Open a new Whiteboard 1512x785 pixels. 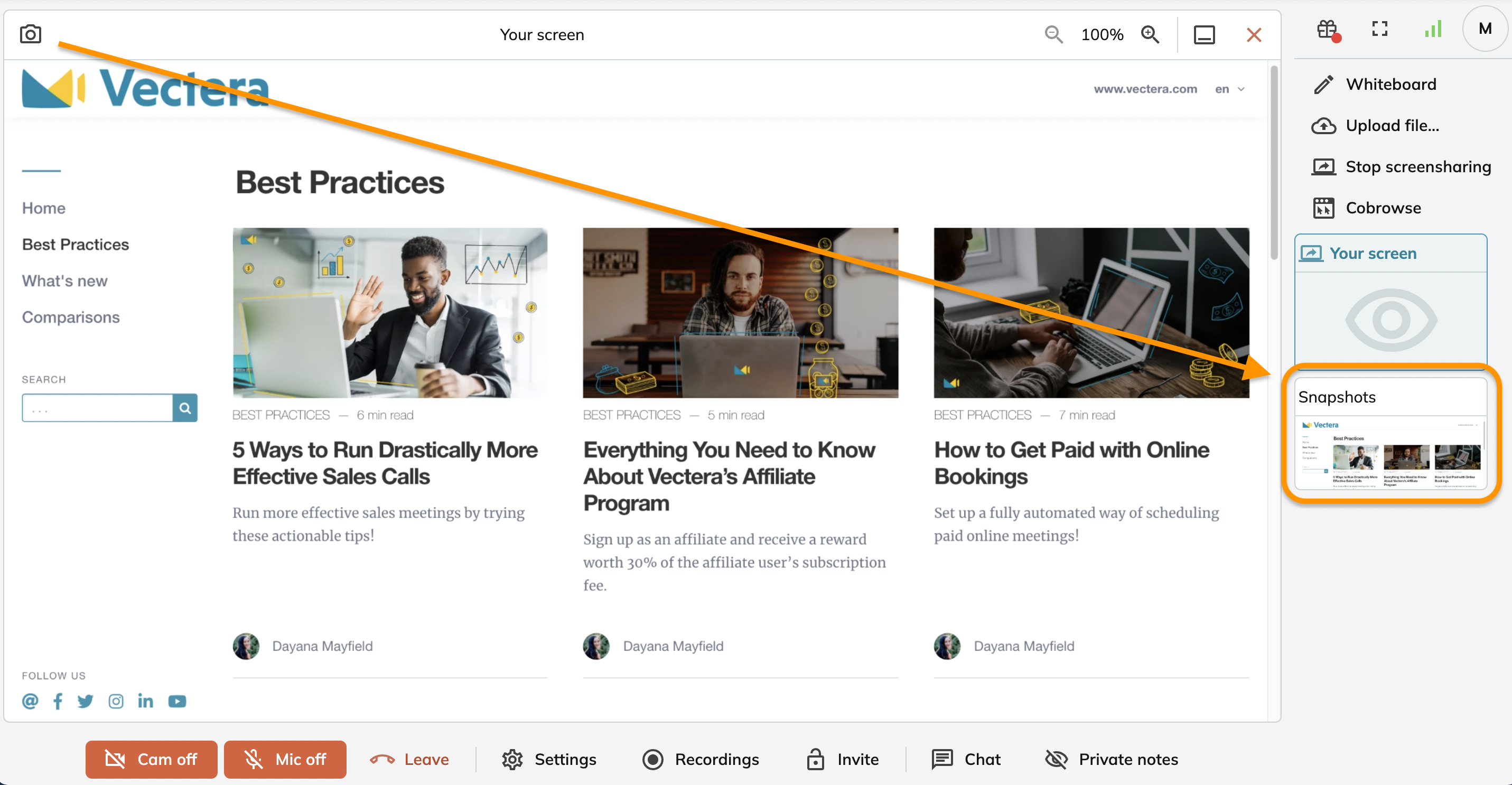pyautogui.click(x=1374, y=85)
